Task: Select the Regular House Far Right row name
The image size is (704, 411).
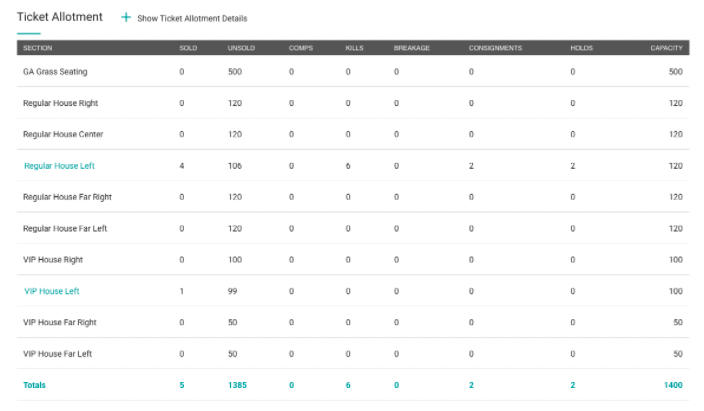Action: [x=67, y=197]
